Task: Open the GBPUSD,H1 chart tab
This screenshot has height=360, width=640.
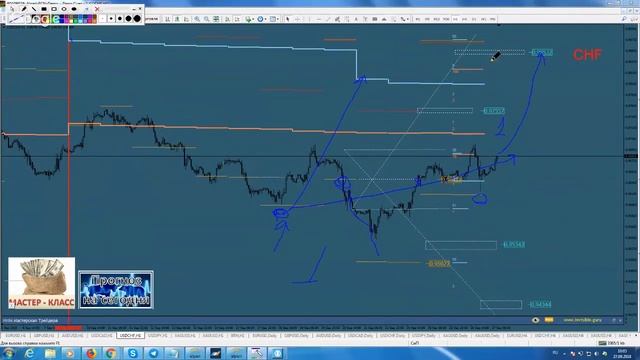Action: pyautogui.click(x=44, y=336)
